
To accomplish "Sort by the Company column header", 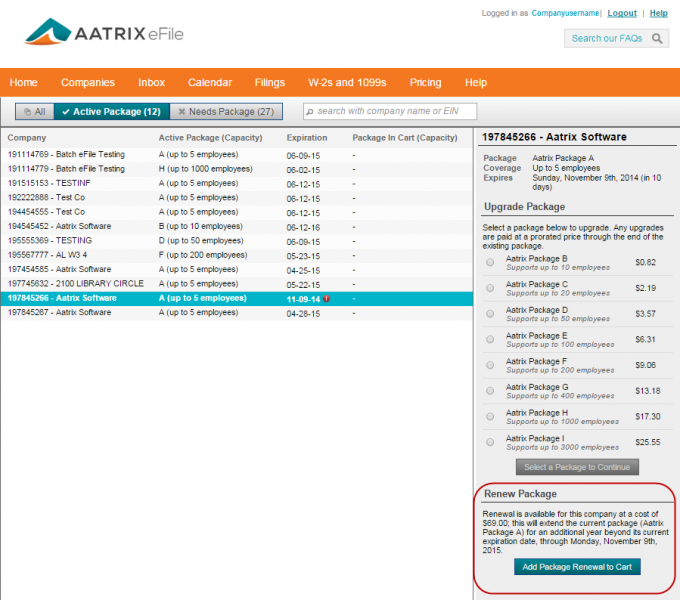I will click(26, 138).
